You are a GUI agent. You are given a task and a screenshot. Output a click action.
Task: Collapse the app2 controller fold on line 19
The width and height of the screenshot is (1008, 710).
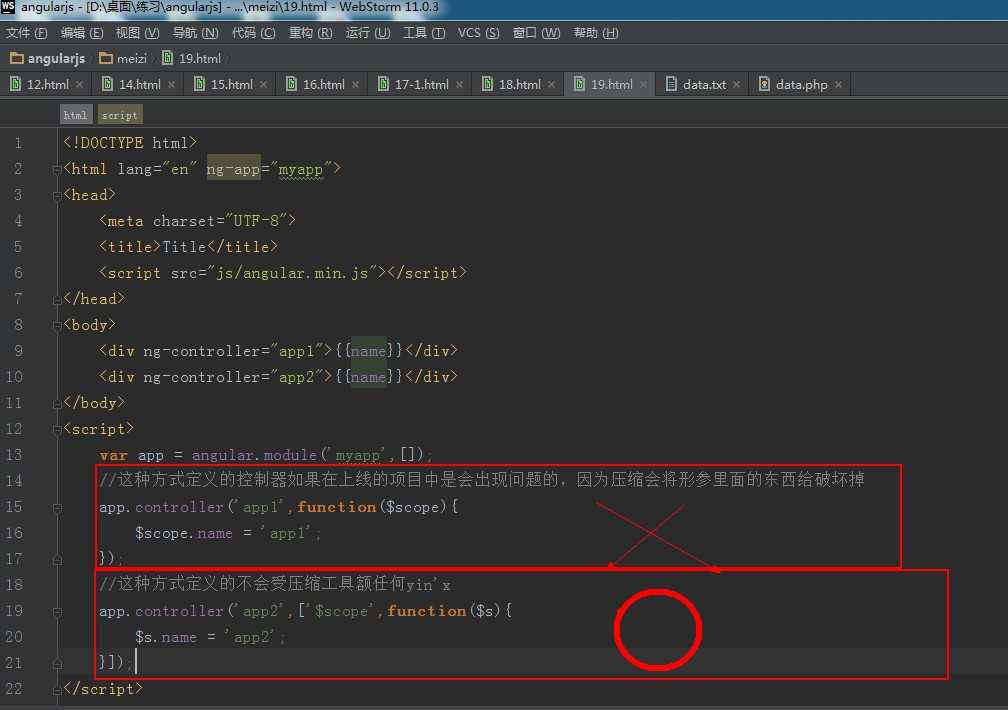pos(57,612)
